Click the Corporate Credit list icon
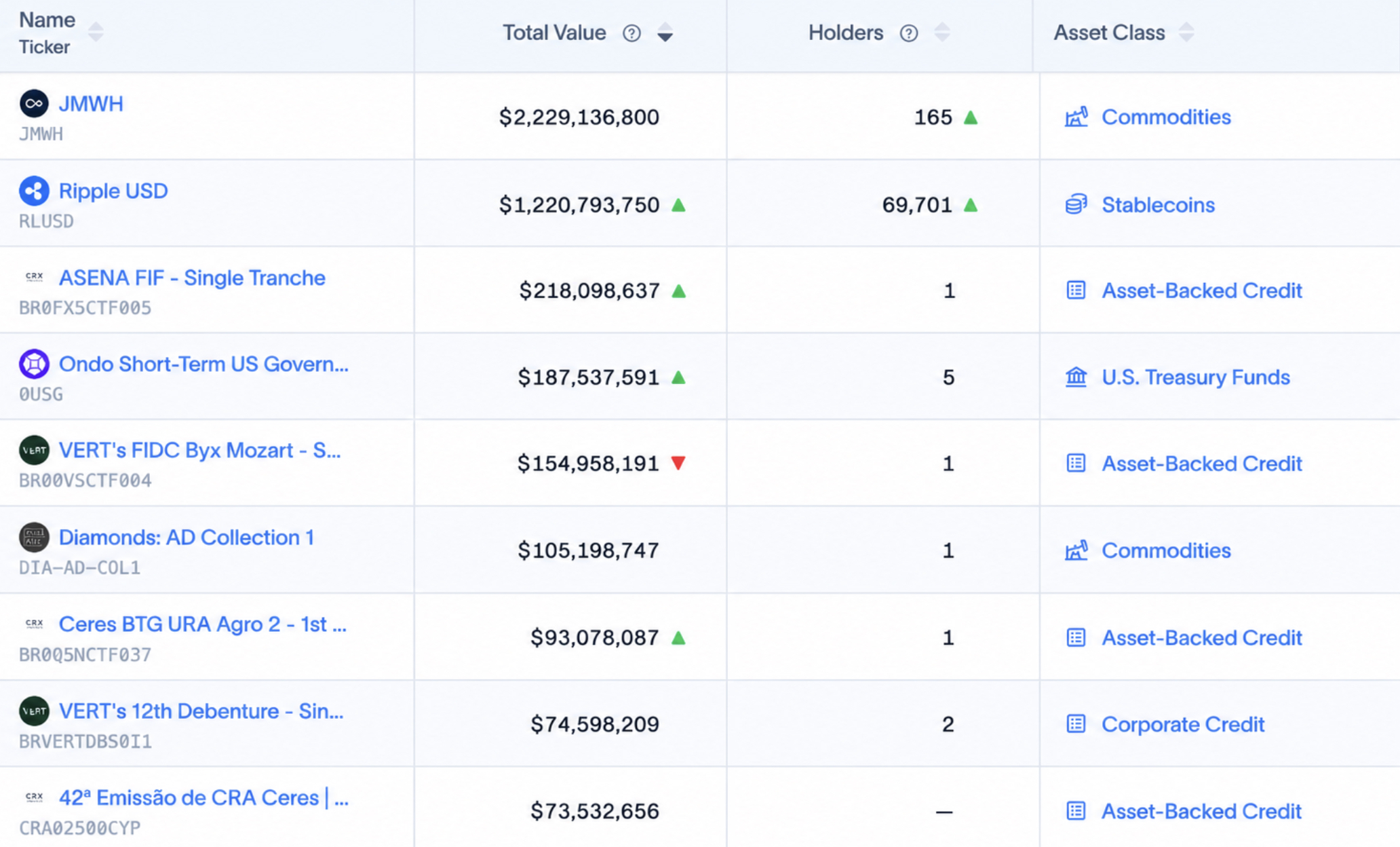 (1076, 724)
